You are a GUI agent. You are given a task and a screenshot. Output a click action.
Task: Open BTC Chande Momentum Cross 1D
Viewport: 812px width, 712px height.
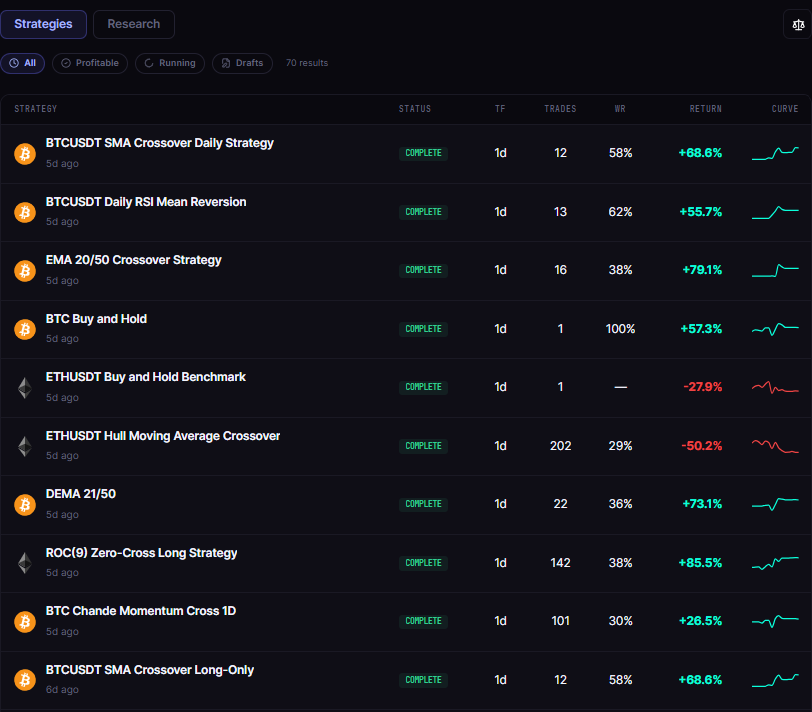coord(141,611)
